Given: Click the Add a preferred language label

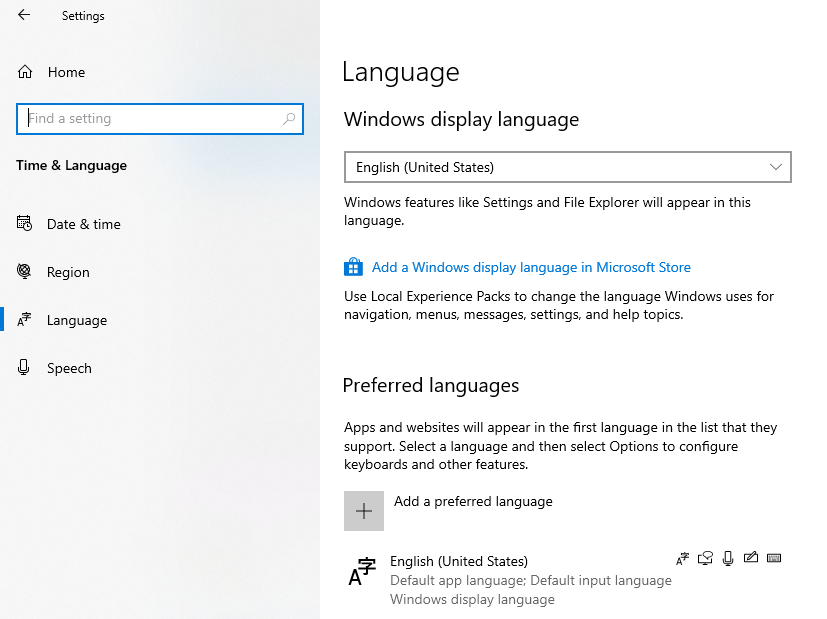Looking at the screenshot, I should point(473,501).
